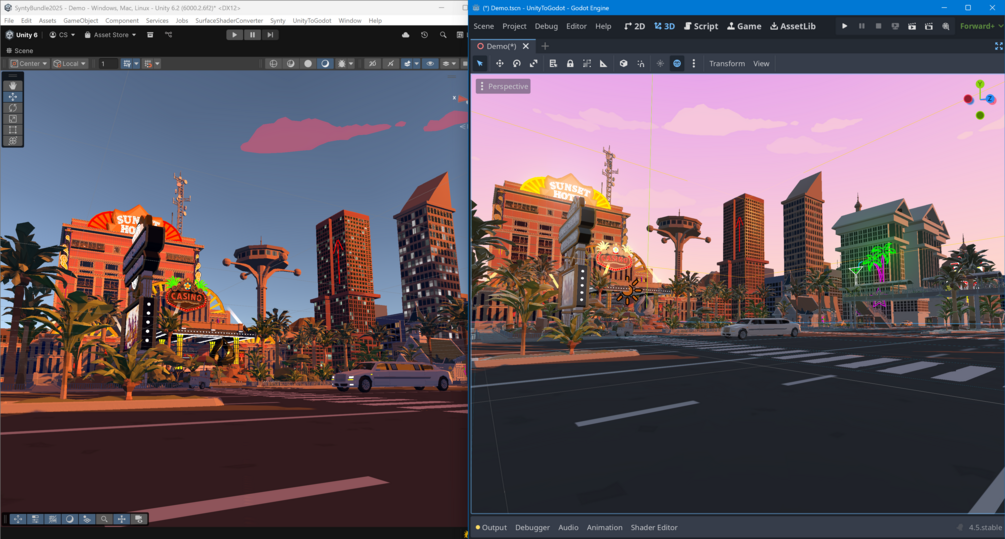Toggle Godot preview sunlight icon
The width and height of the screenshot is (1005, 539).
660,63
